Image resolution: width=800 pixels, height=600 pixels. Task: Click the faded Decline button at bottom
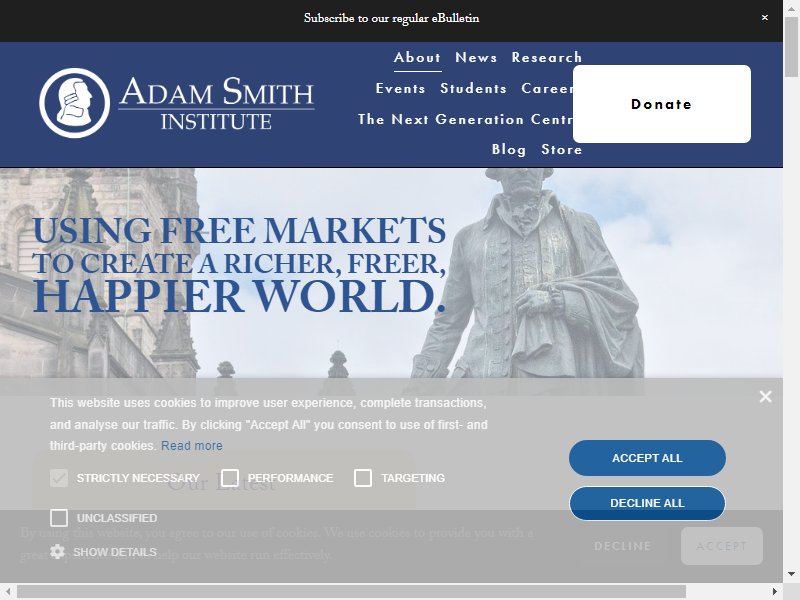[622, 546]
